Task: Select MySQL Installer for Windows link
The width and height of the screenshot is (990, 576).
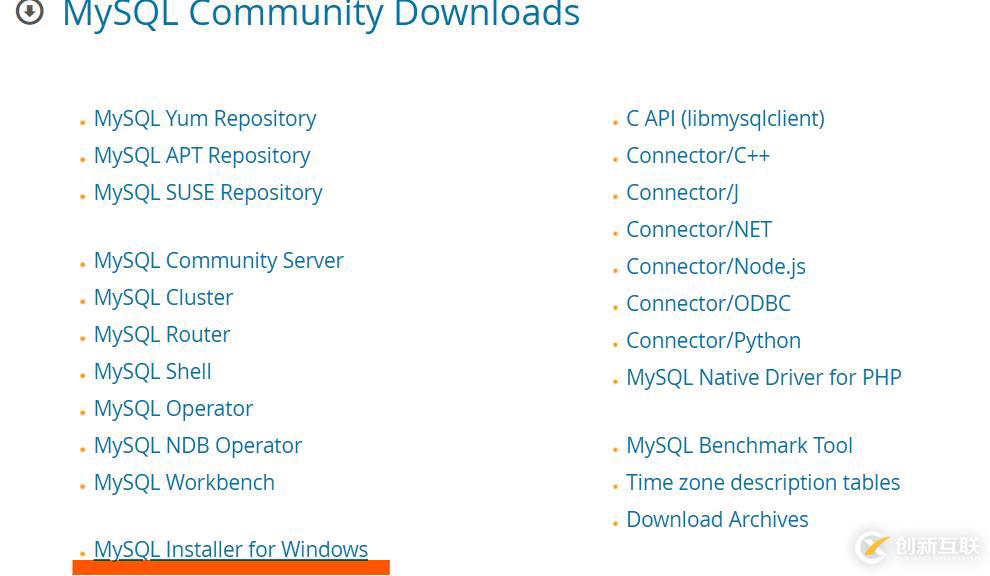Action: [x=231, y=549]
